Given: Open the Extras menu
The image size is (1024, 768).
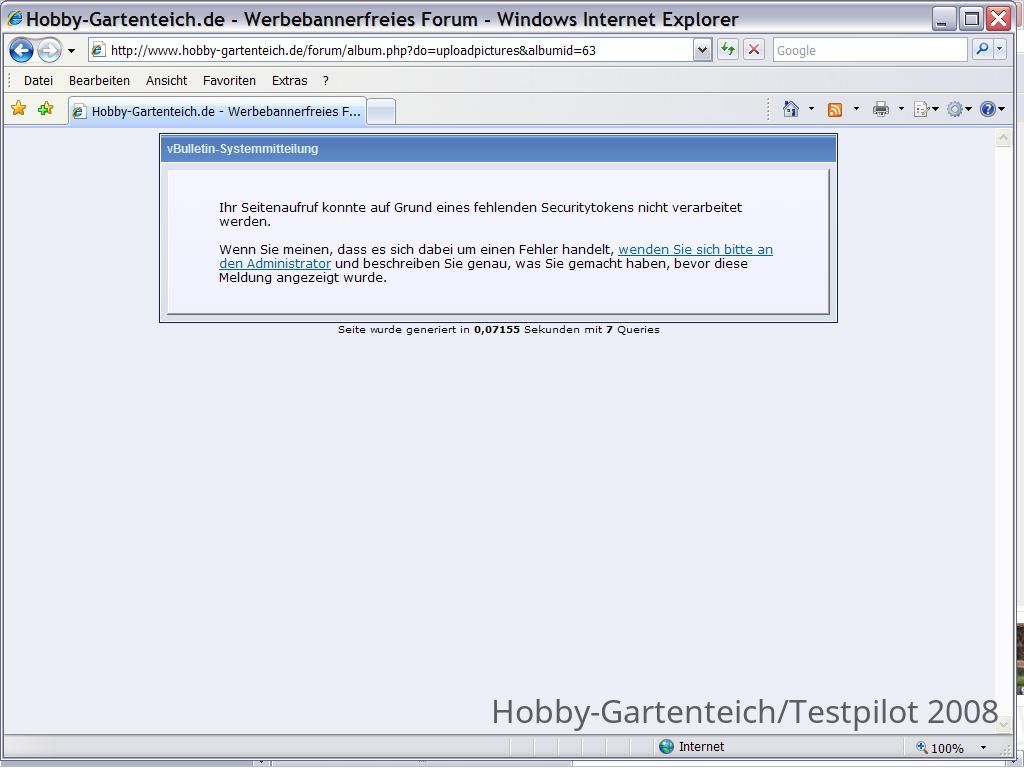Looking at the screenshot, I should pos(289,80).
